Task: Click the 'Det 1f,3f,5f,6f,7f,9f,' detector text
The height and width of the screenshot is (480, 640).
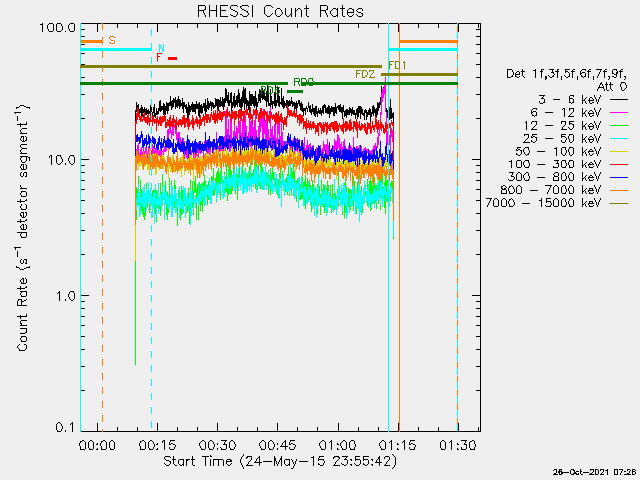Action: point(566,74)
